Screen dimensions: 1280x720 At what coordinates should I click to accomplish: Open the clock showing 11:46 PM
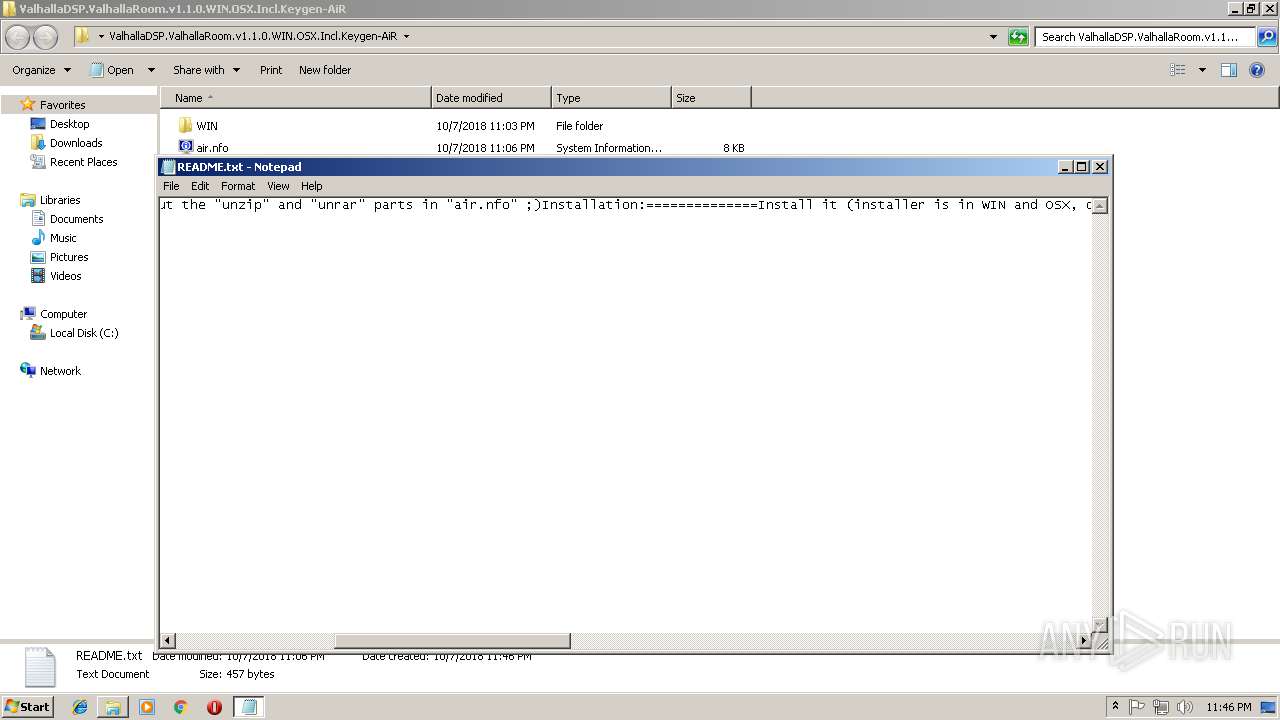click(x=1229, y=707)
